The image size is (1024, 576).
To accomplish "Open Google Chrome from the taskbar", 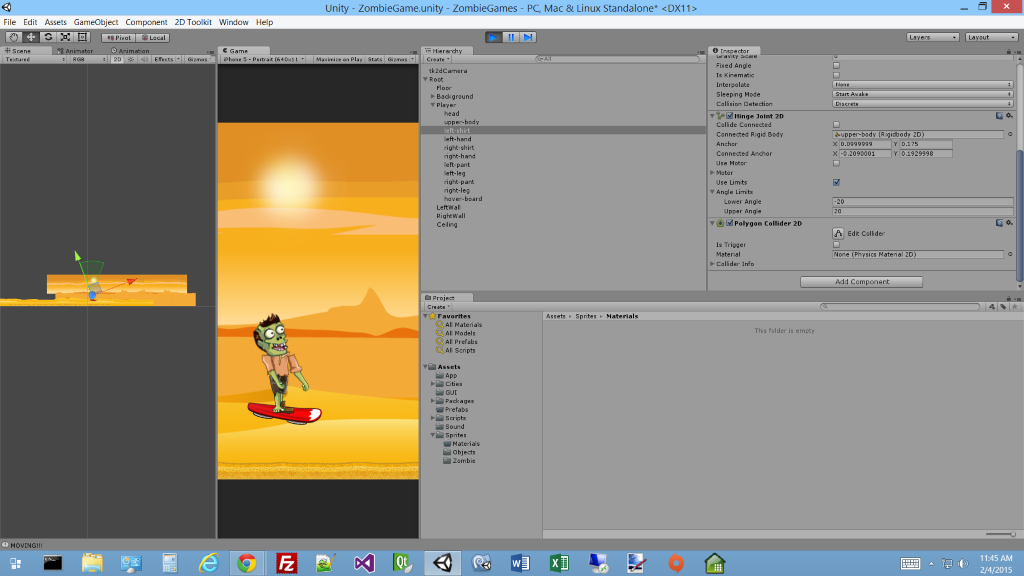I will pyautogui.click(x=247, y=563).
